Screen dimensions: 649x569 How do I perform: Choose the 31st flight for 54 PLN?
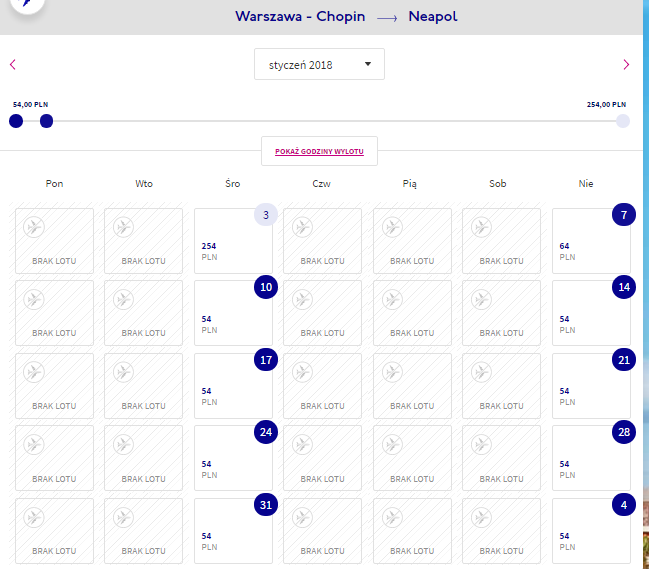pos(233,531)
